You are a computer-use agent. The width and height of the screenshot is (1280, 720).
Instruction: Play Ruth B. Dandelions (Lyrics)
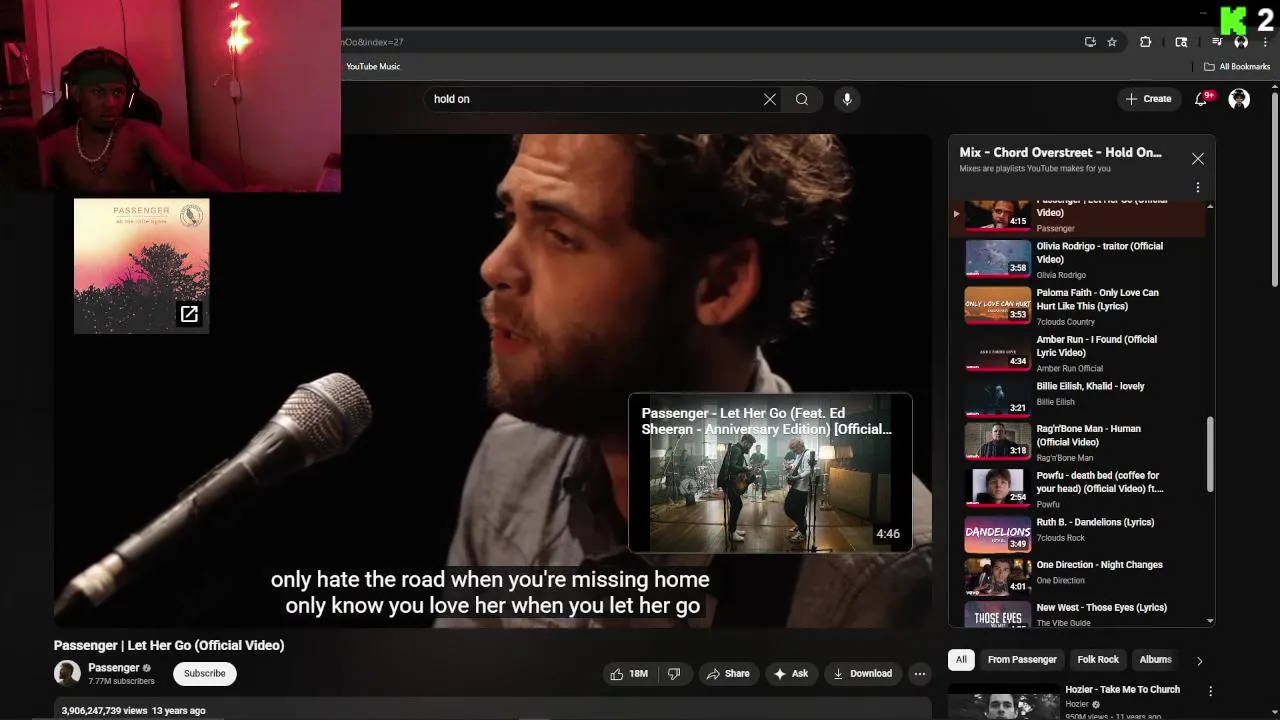tap(1078, 534)
